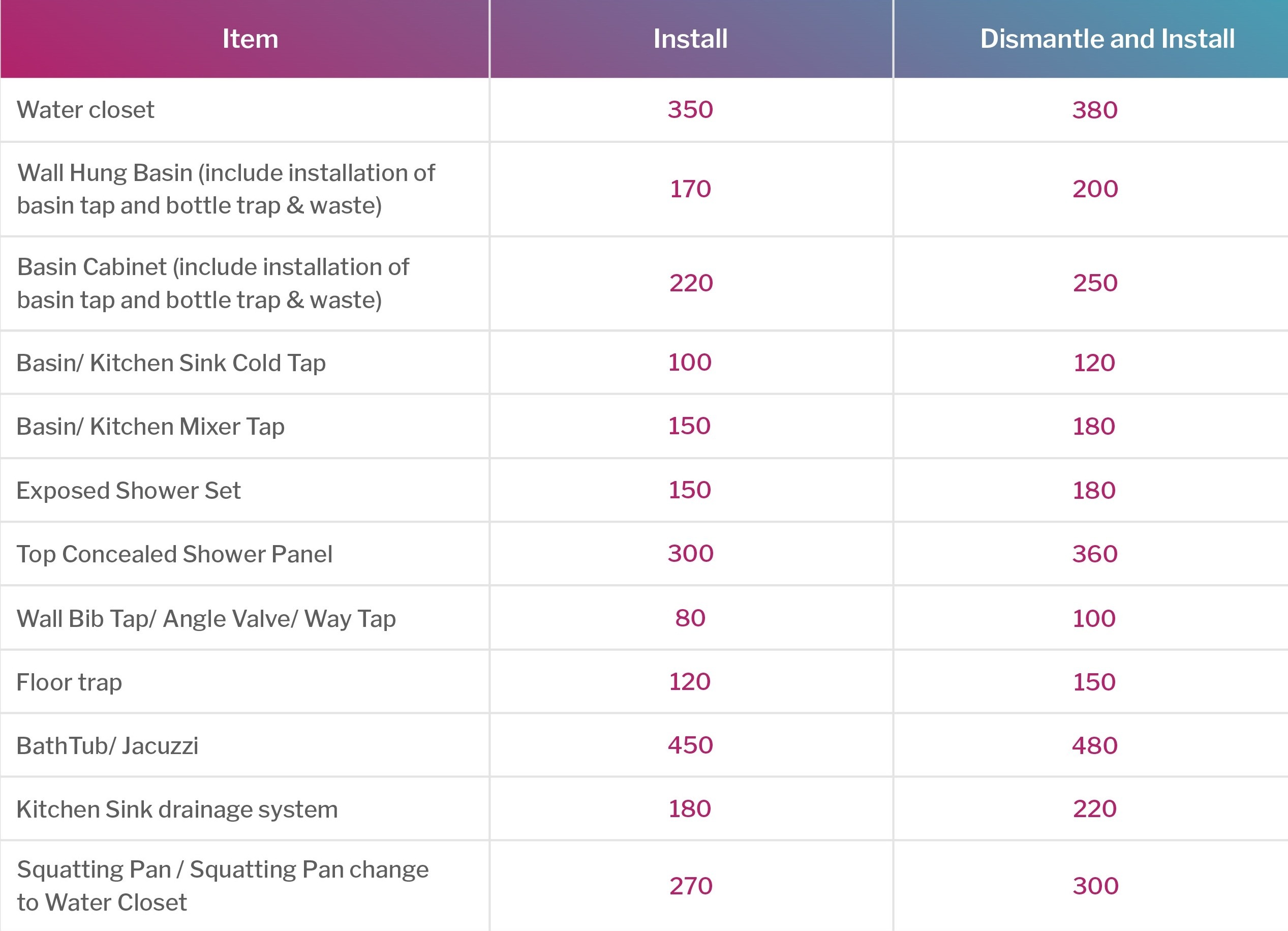
Task: Click Basin Cabinet dismantle price 250
Action: pyautogui.click(x=1094, y=283)
